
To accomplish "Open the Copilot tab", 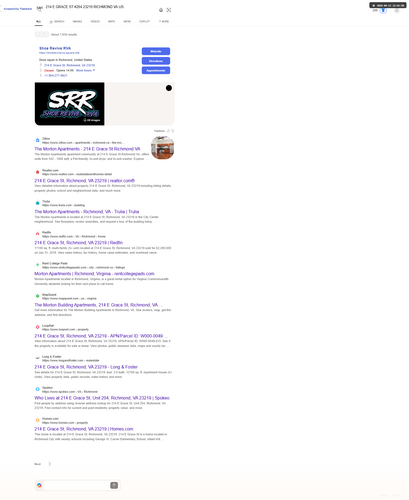I will click(144, 21).
